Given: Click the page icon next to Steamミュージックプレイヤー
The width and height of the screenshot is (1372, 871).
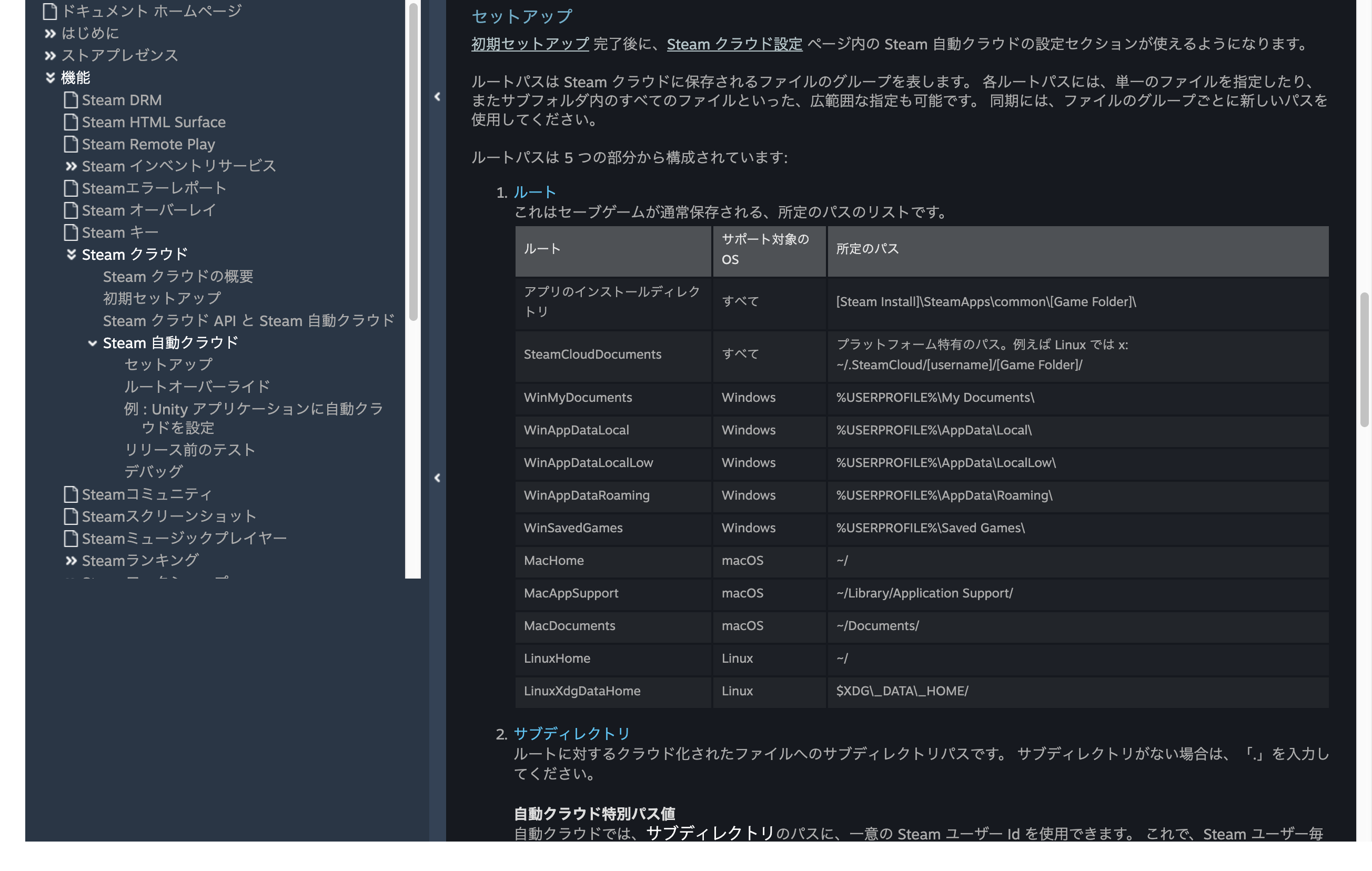Looking at the screenshot, I should pyautogui.click(x=70, y=539).
